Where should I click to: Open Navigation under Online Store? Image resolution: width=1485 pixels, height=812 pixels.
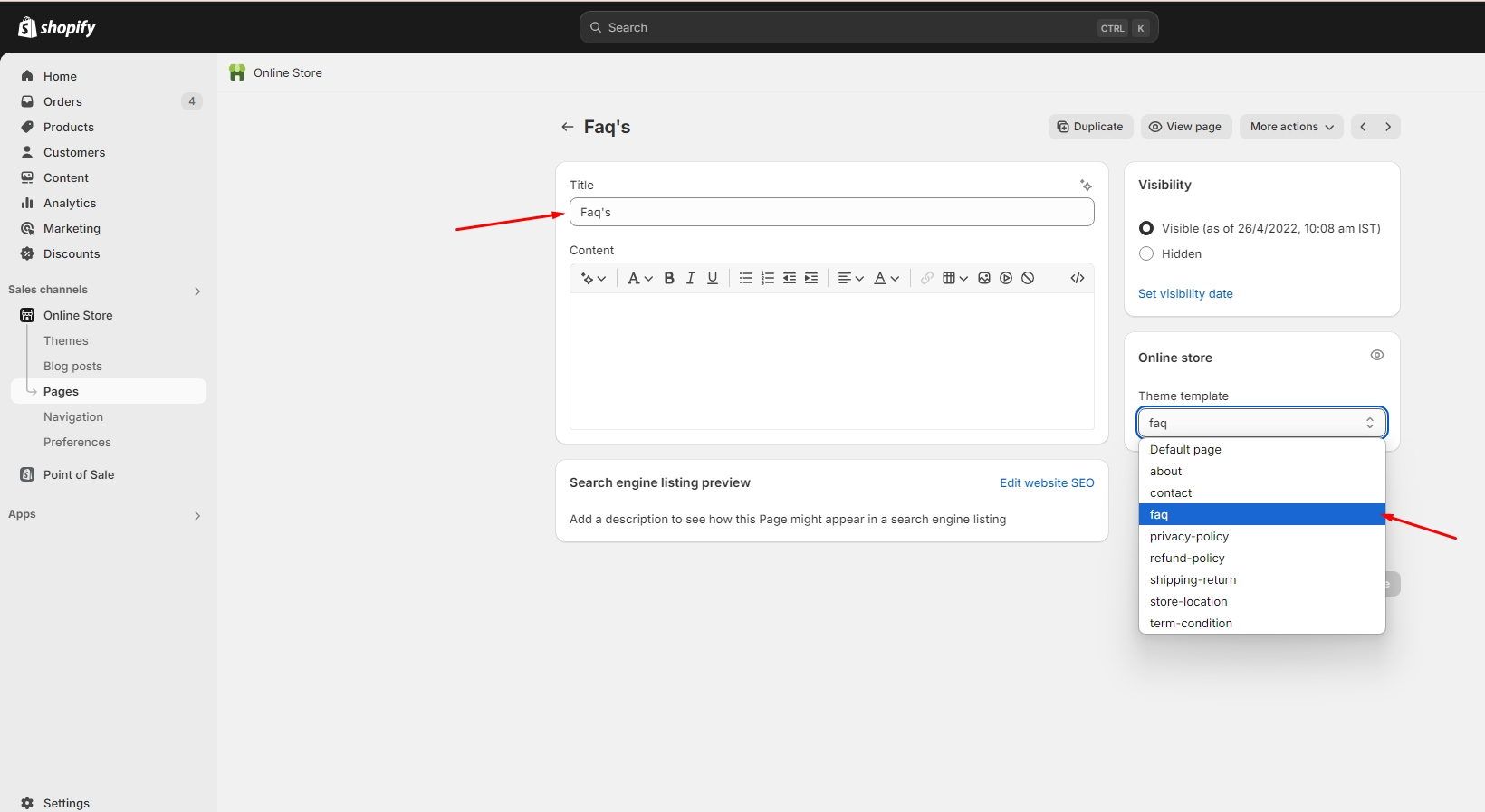pyautogui.click(x=73, y=416)
